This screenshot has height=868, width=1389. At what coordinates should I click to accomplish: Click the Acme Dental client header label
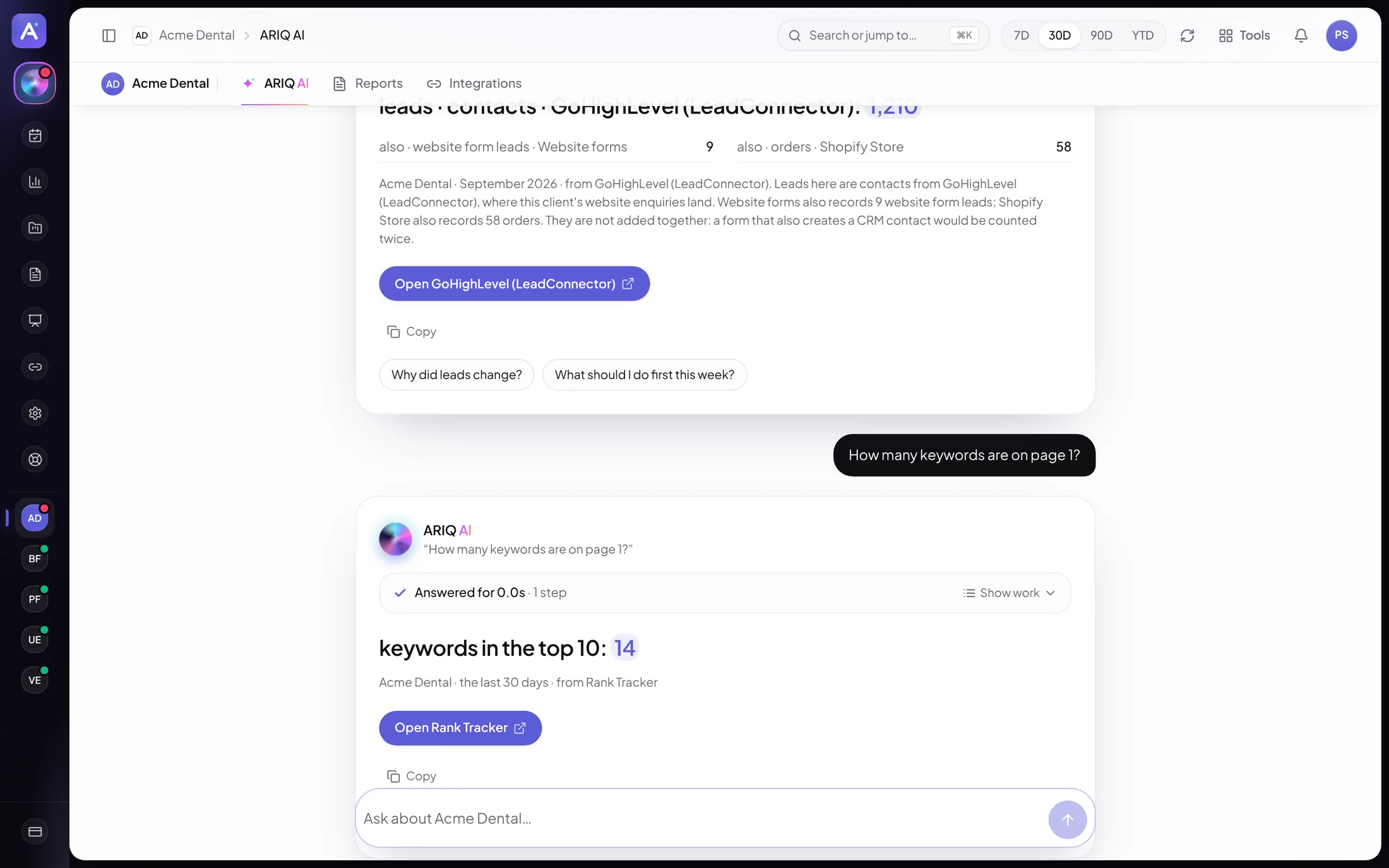tap(155, 83)
